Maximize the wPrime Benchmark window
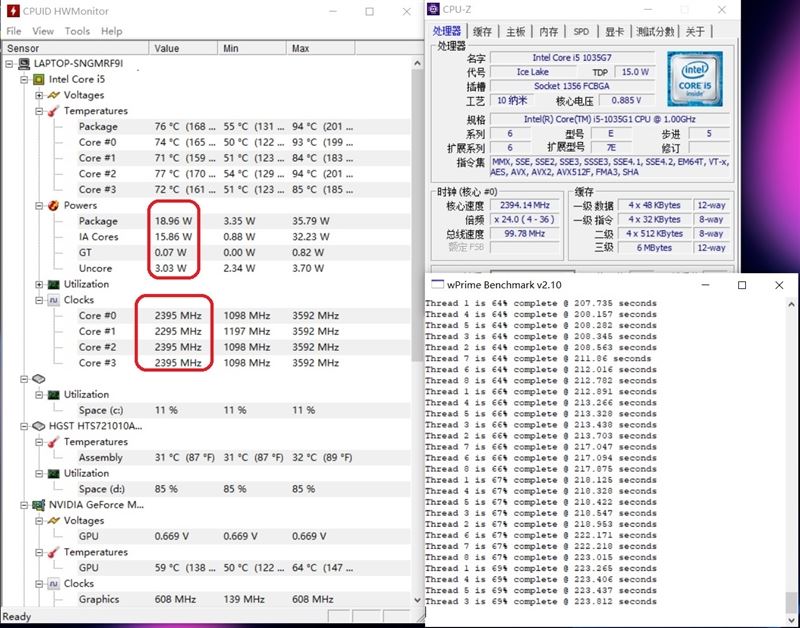Image resolution: width=800 pixels, height=628 pixels. pos(742,285)
